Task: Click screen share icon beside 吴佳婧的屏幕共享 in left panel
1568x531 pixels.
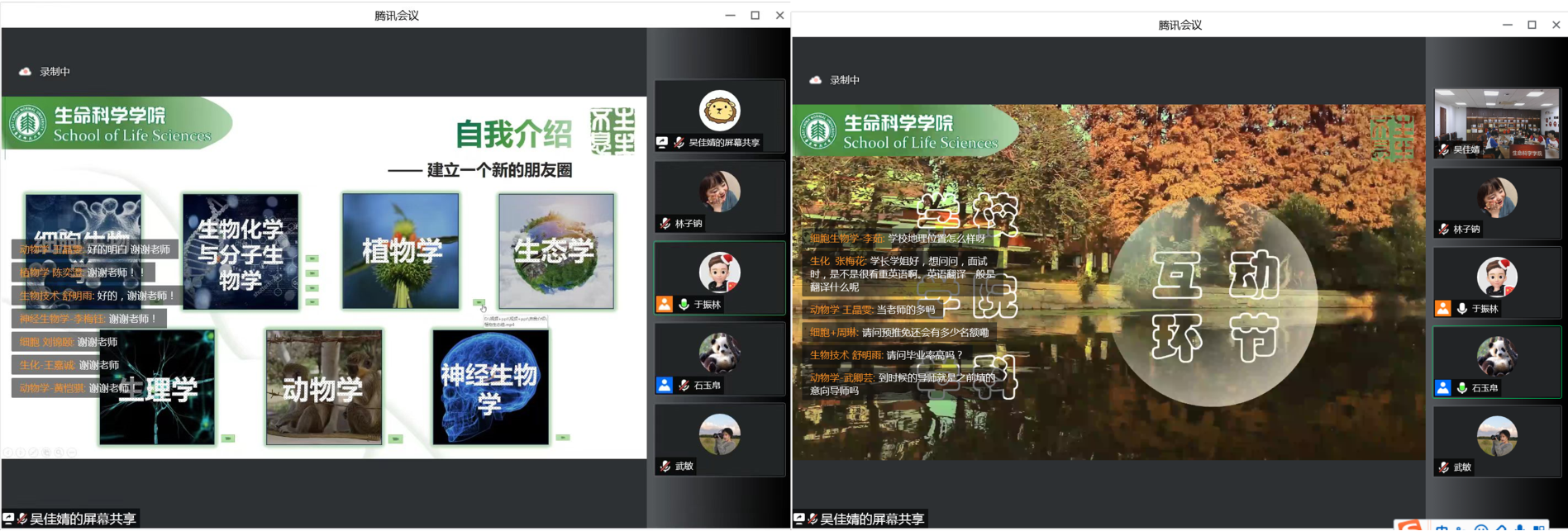Action: coord(662,142)
